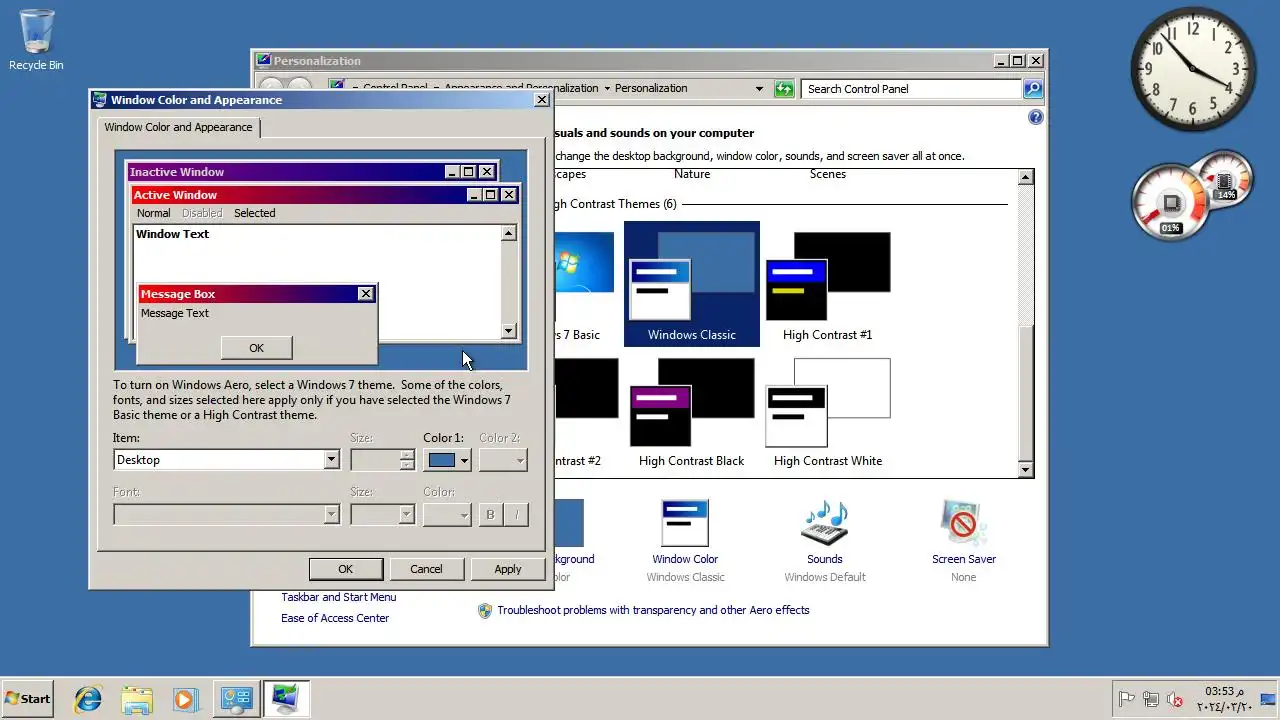1280x720 pixels.
Task: Launch Windows Media Player from taskbar
Action: [186, 699]
